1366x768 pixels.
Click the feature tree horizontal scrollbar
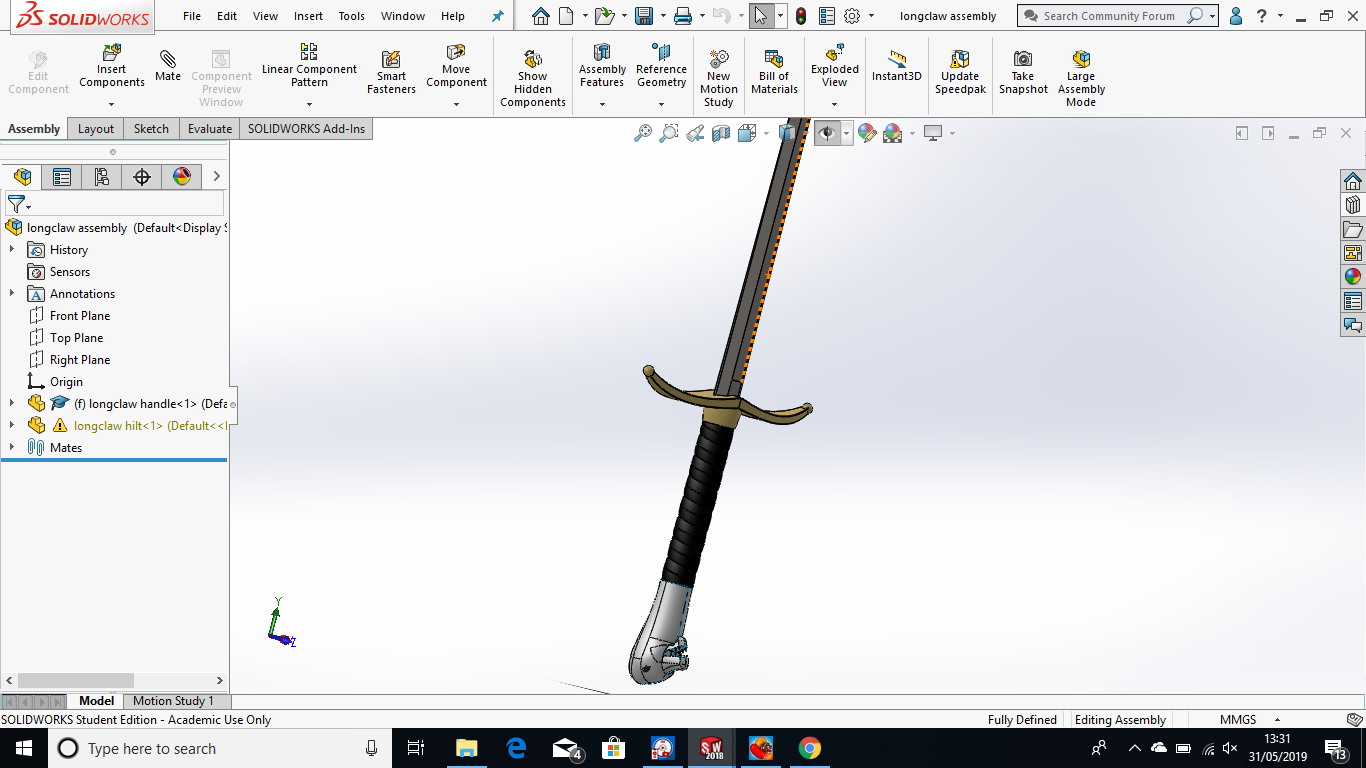click(x=75, y=680)
